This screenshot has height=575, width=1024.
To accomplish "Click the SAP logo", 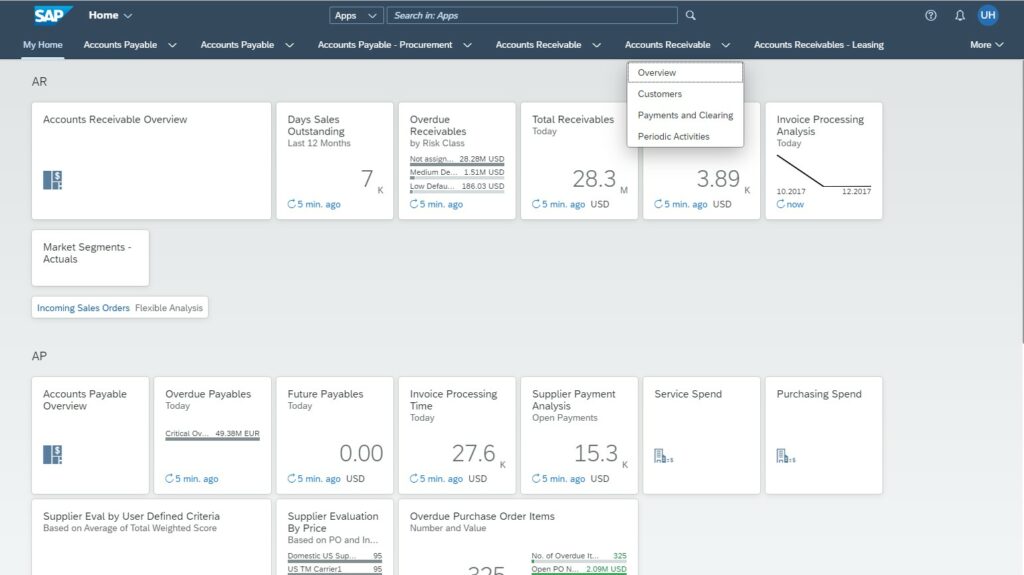I will [52, 15].
